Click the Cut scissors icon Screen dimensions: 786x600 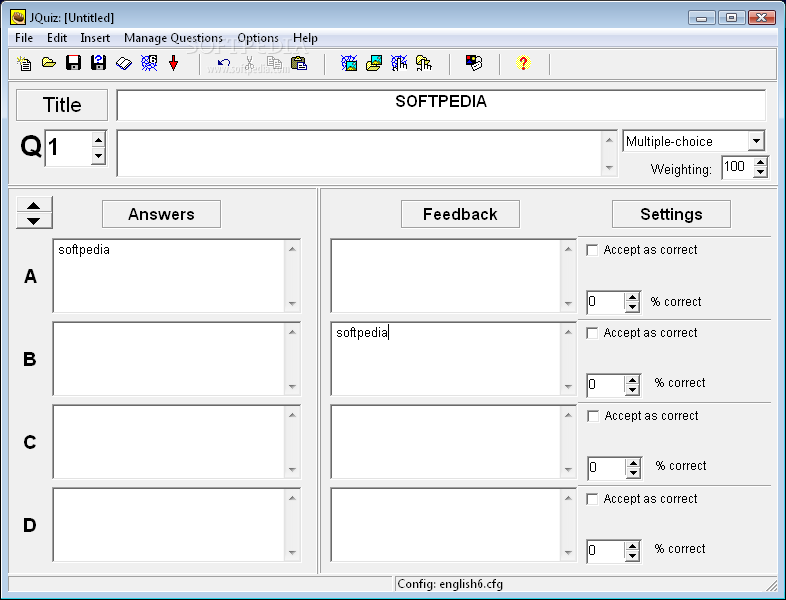249,63
